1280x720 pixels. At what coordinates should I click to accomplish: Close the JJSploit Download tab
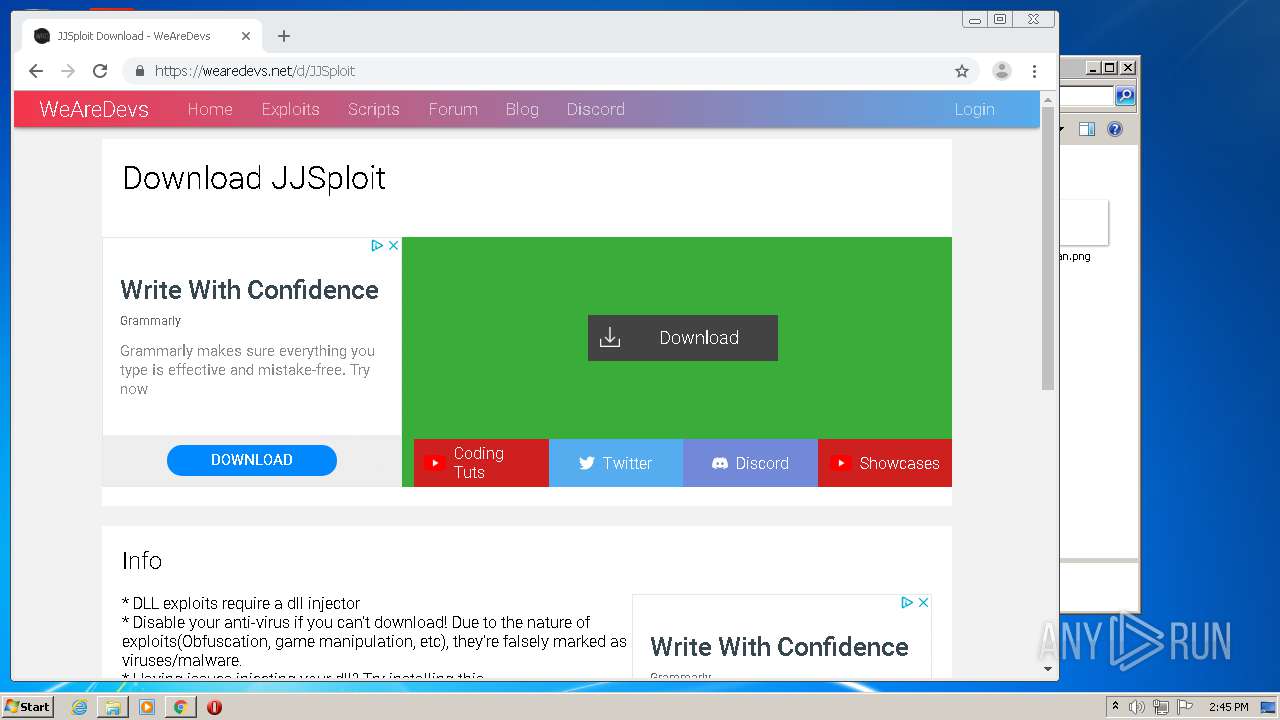point(246,36)
